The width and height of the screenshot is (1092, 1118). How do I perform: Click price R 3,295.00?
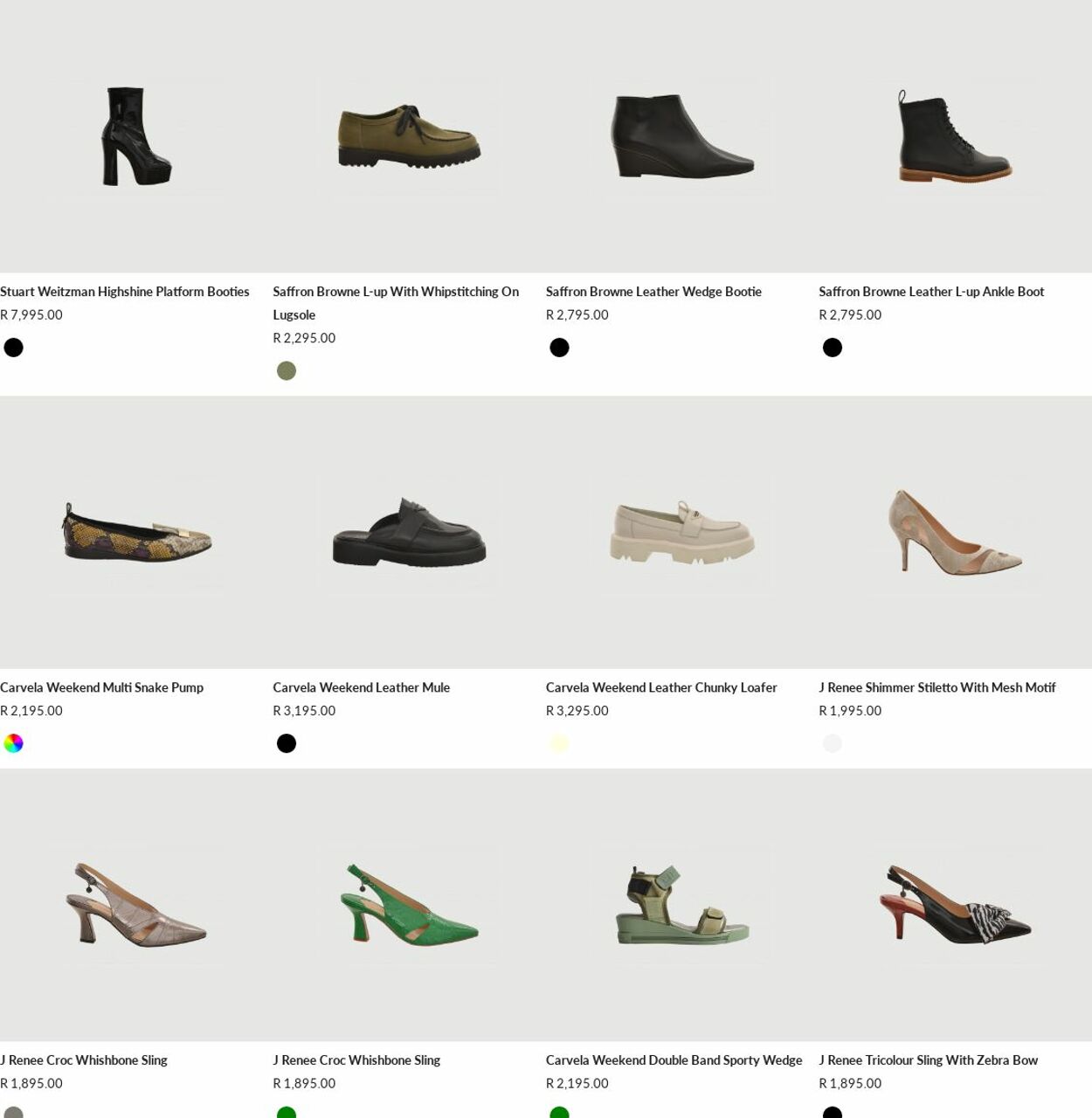coord(577,711)
